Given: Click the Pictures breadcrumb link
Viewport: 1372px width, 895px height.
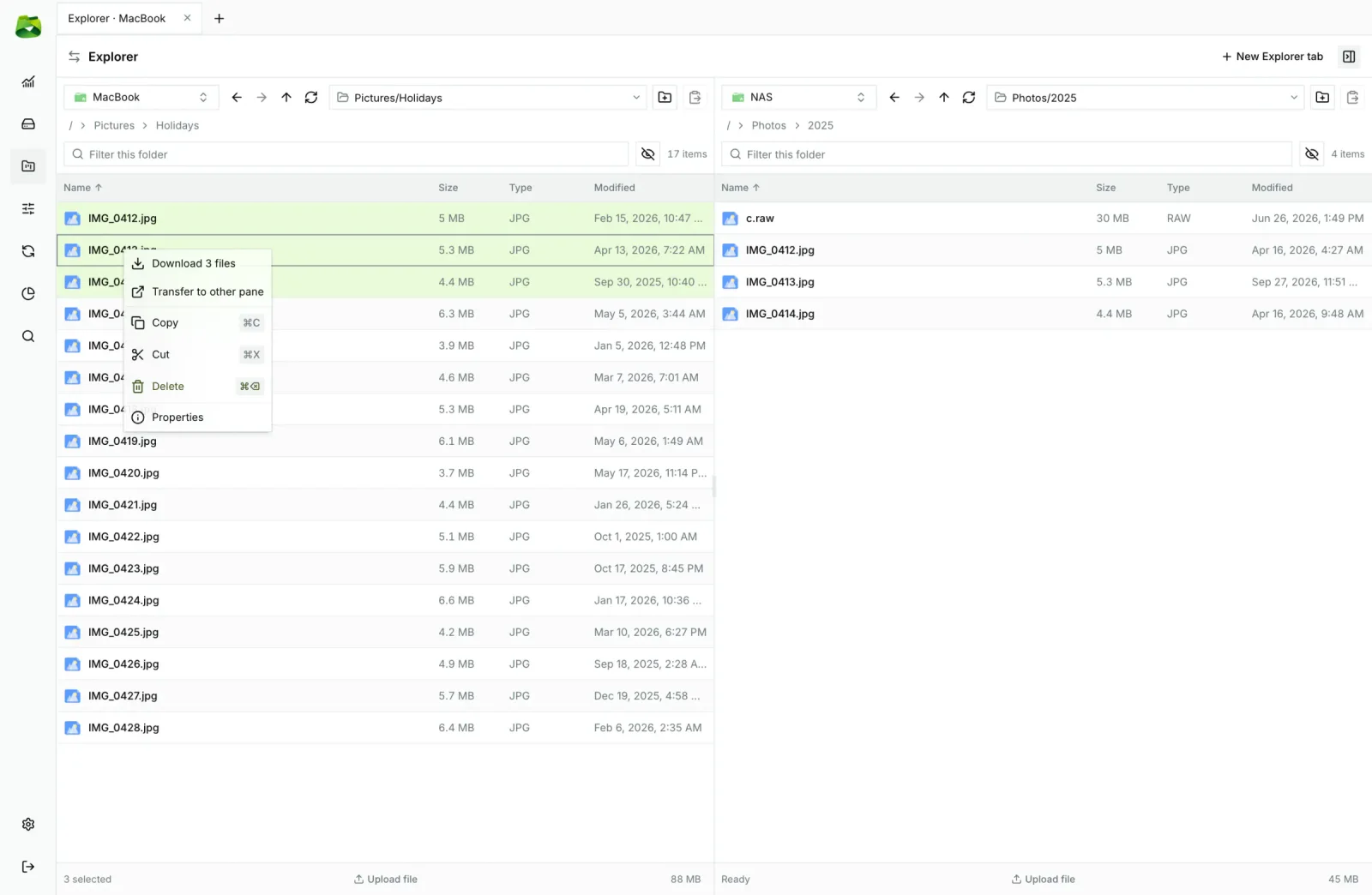Looking at the screenshot, I should [x=114, y=125].
